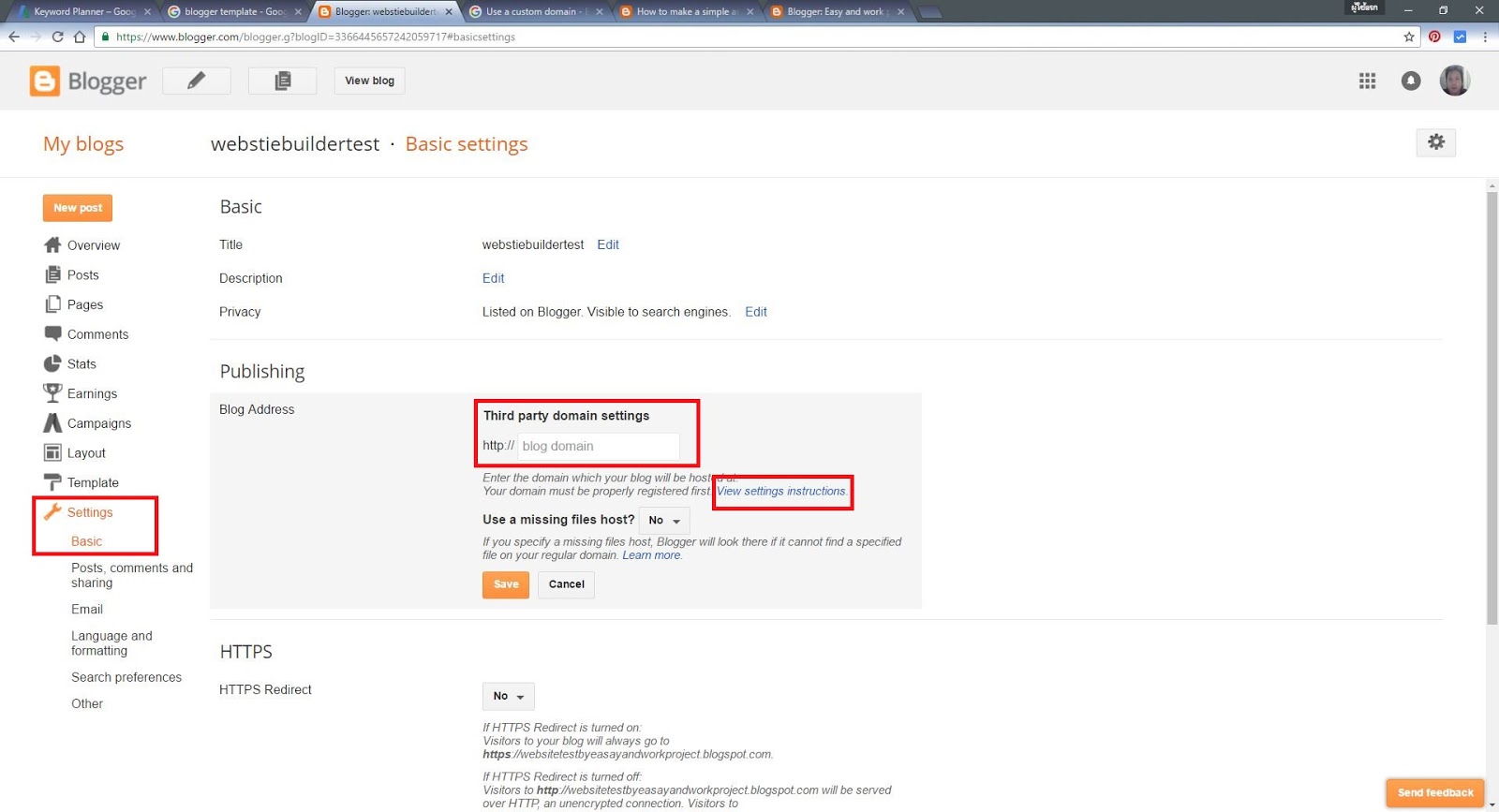Click the Pages icon in sidebar
Image resolution: width=1499 pixels, height=812 pixels.
pos(52,304)
